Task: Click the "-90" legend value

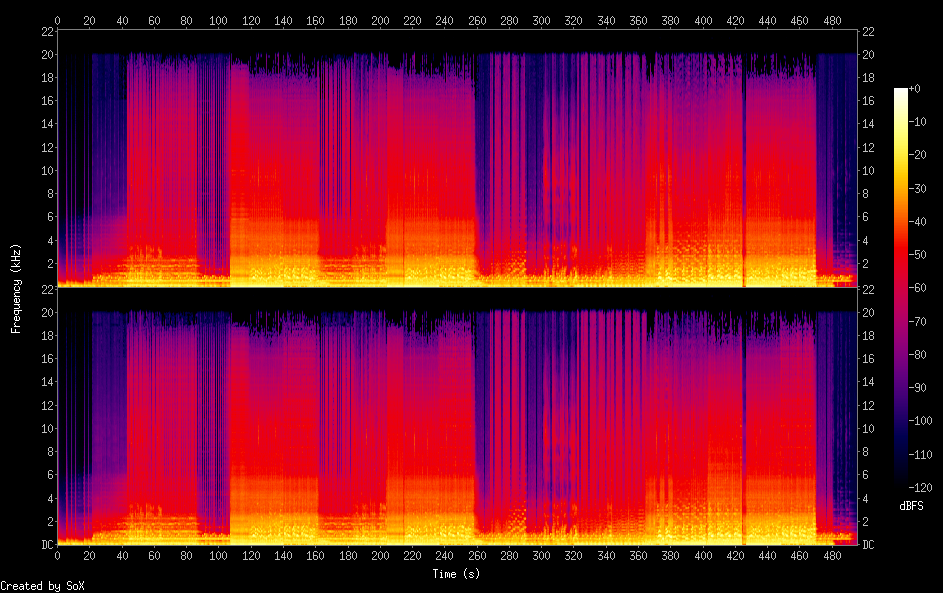Action: (x=918, y=387)
